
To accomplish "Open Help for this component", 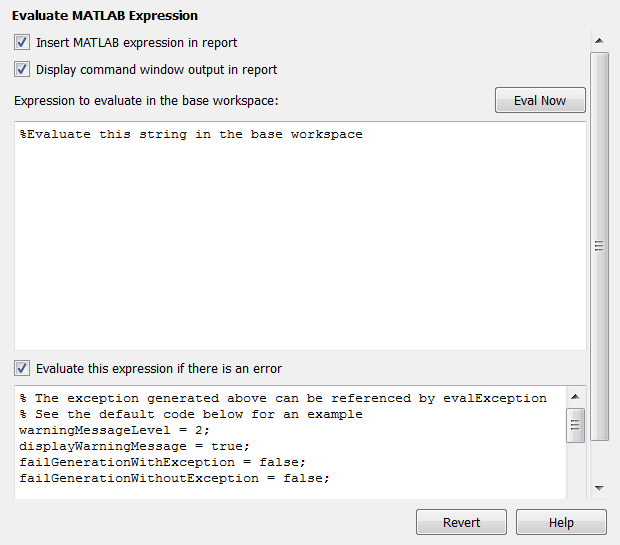I will 561,522.
